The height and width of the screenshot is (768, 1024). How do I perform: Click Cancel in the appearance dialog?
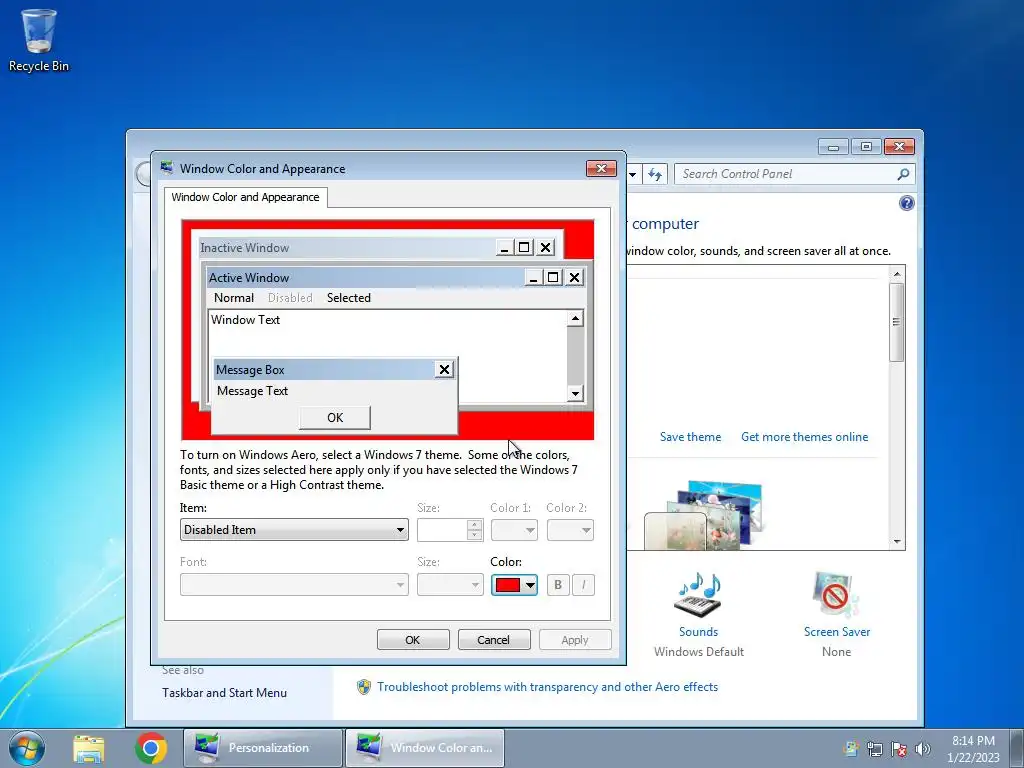click(x=494, y=640)
